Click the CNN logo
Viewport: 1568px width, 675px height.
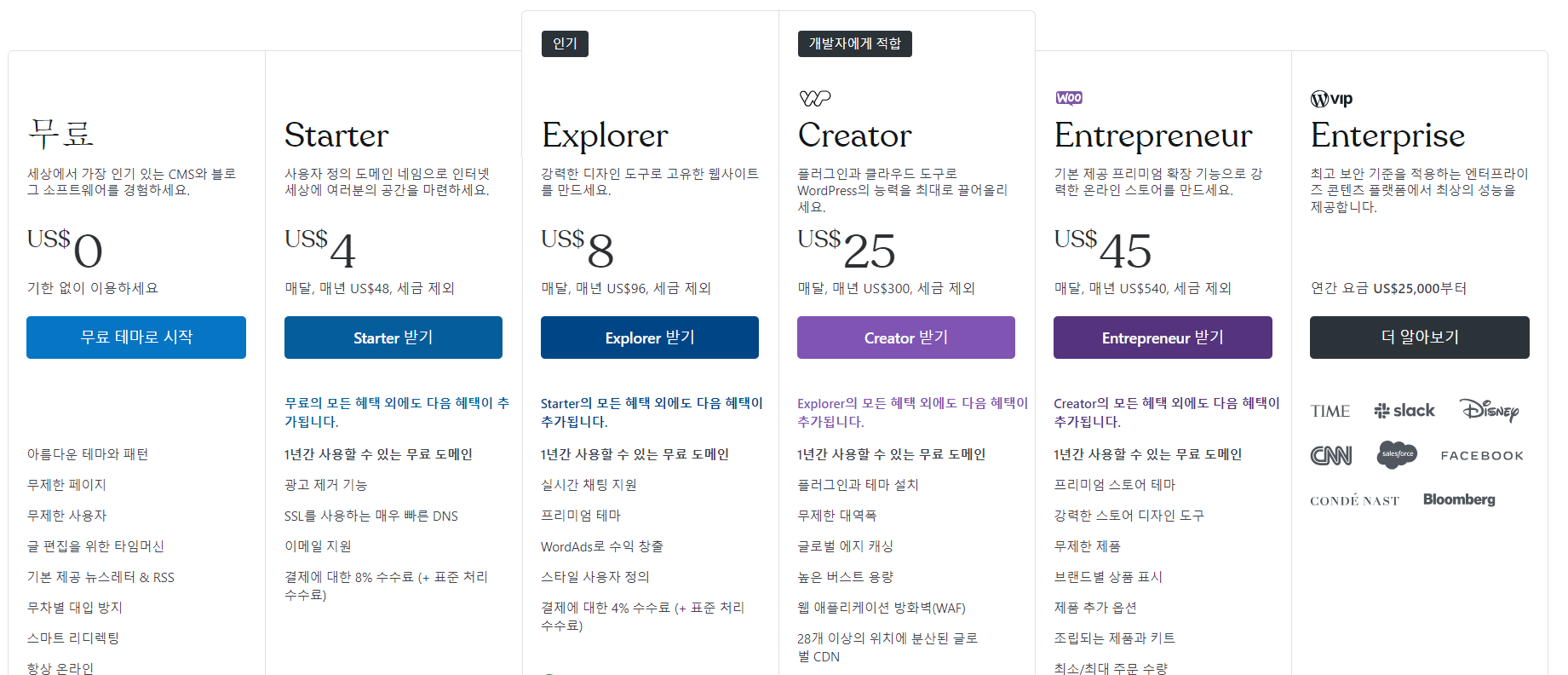pyautogui.click(x=1331, y=455)
